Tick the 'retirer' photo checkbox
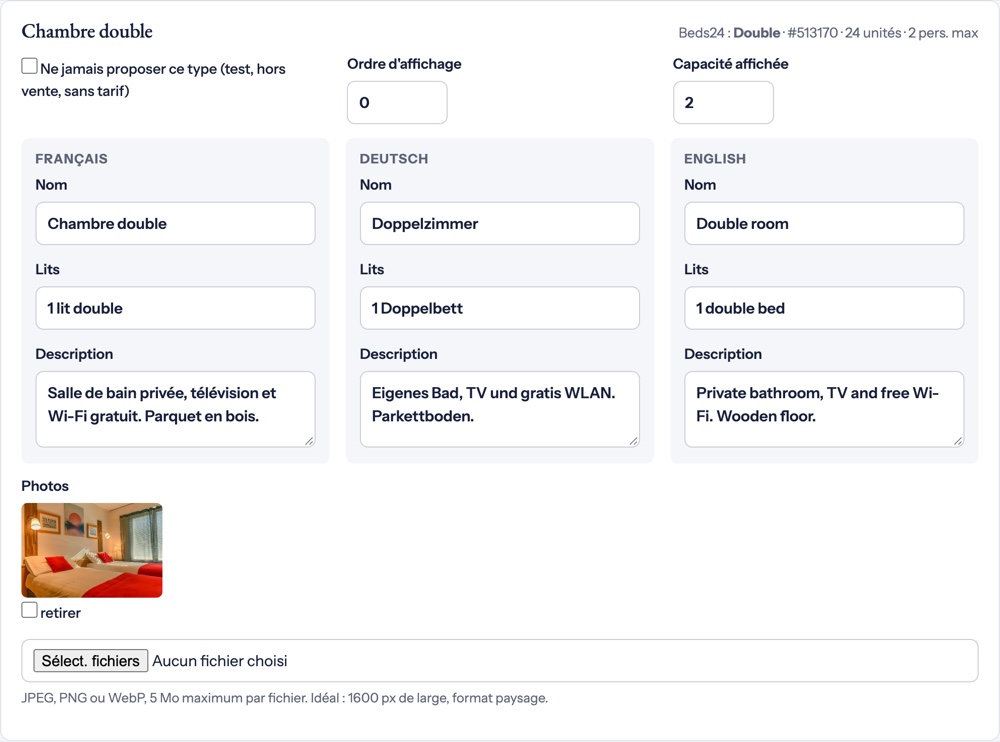 coord(29,611)
